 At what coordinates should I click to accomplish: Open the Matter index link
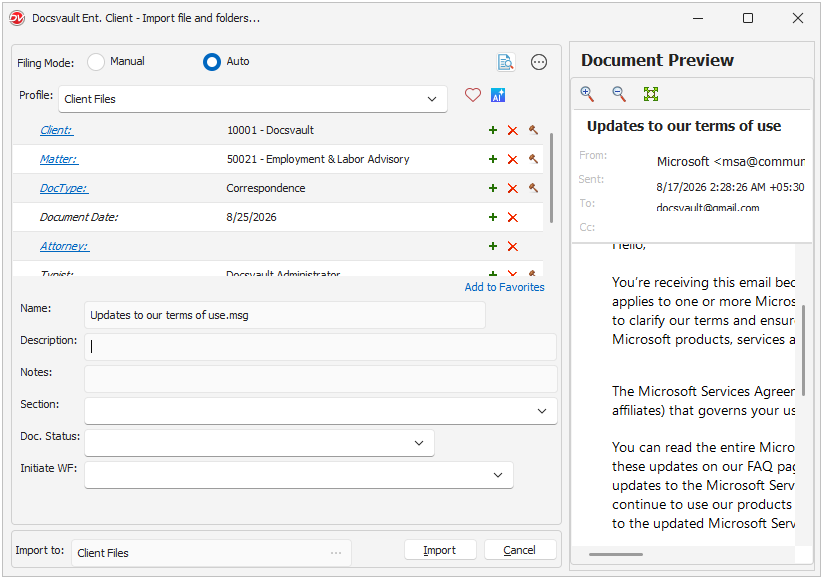point(59,159)
